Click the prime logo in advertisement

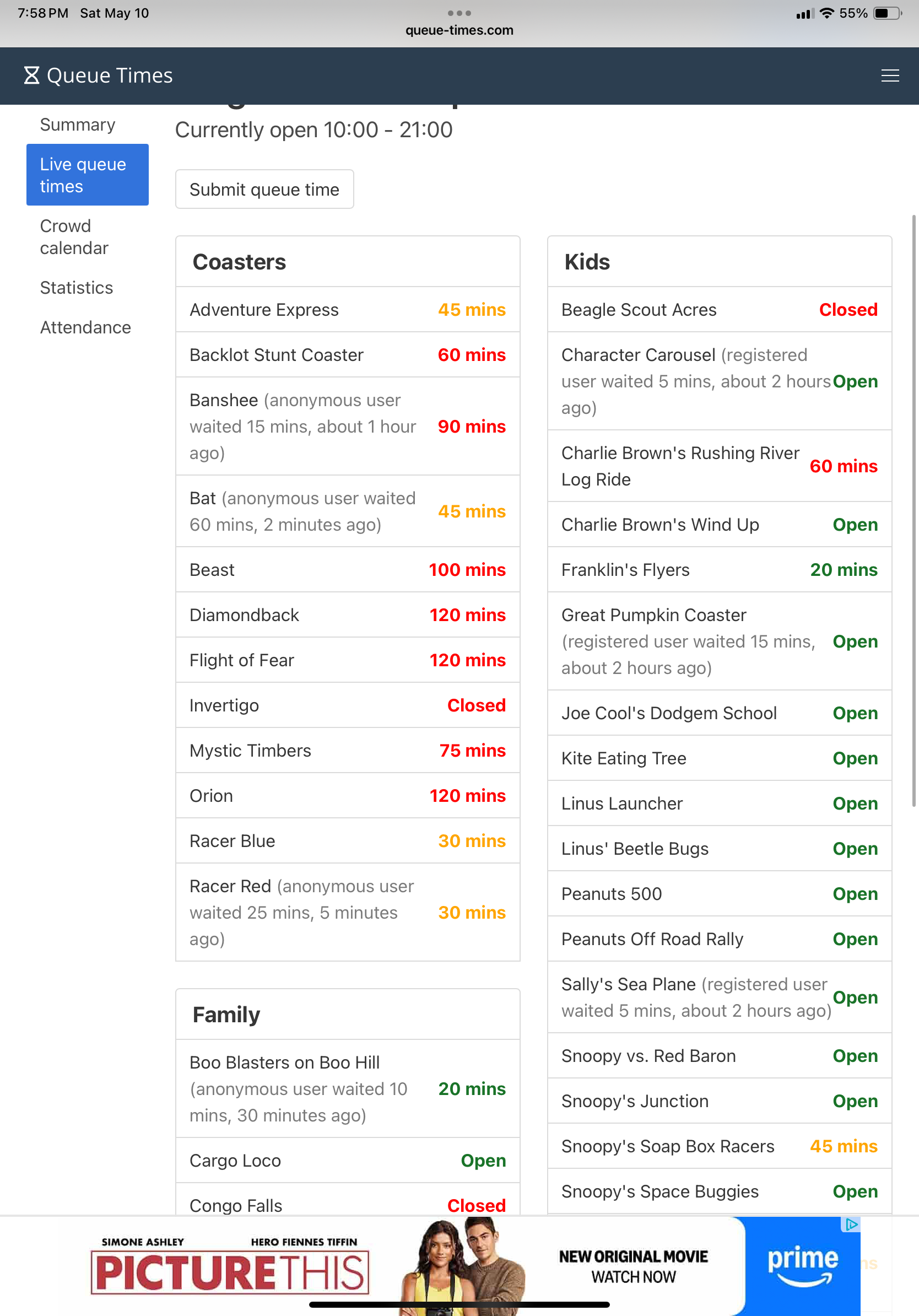tap(802, 1266)
